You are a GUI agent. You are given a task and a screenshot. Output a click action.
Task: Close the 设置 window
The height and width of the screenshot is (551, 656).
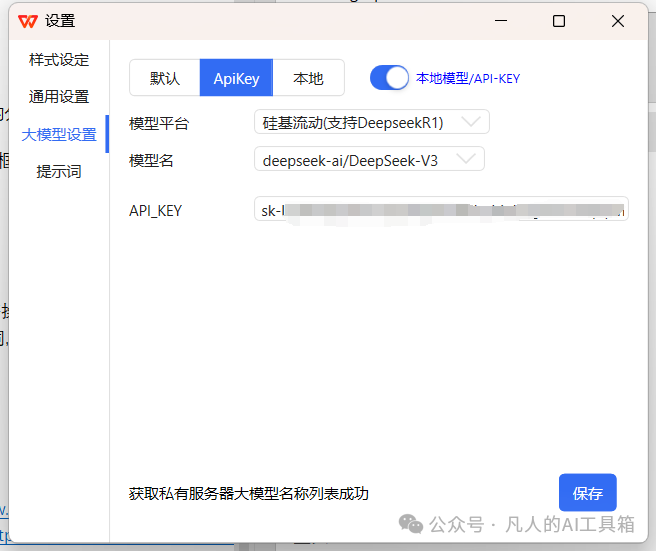click(618, 21)
